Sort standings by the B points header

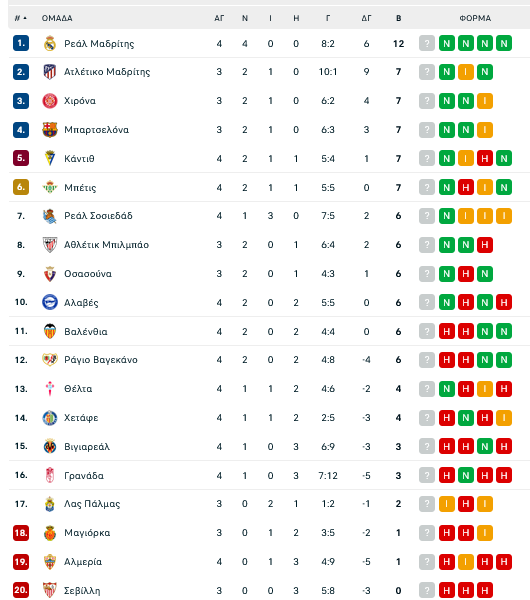[x=398, y=18]
